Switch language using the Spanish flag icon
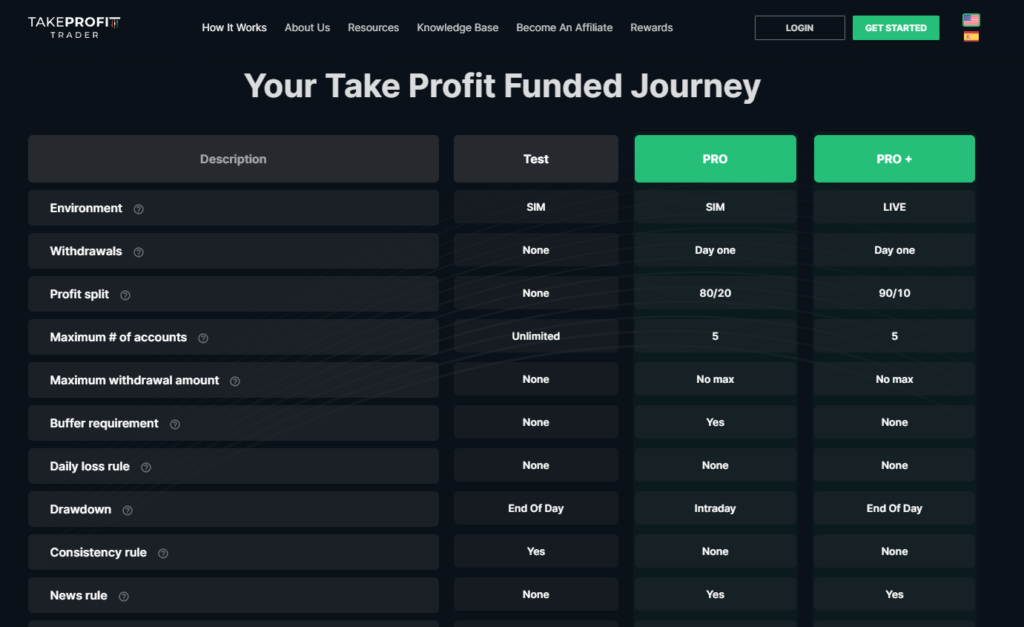Viewport: 1024px width, 627px height. tap(971, 36)
